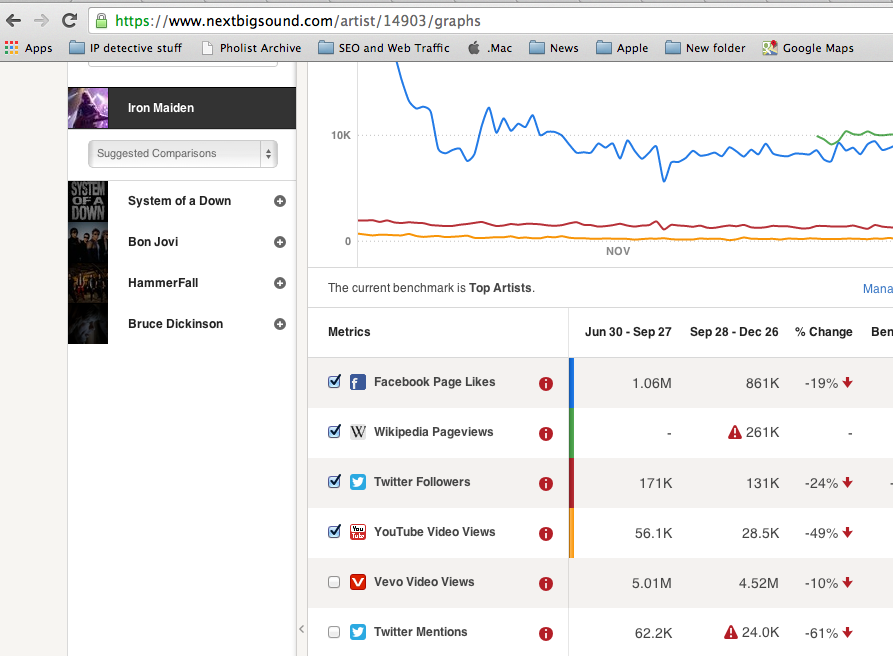Open Google Maps bookmark
Screen dimensions: 893x656
(x=808, y=48)
